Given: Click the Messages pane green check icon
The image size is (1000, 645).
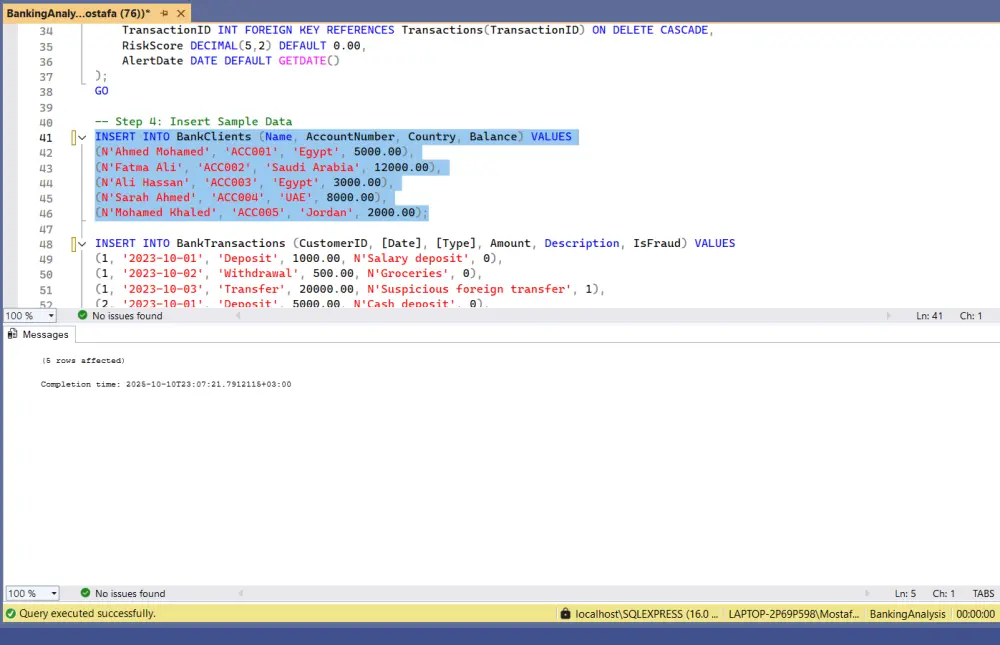Looking at the screenshot, I should [85, 593].
